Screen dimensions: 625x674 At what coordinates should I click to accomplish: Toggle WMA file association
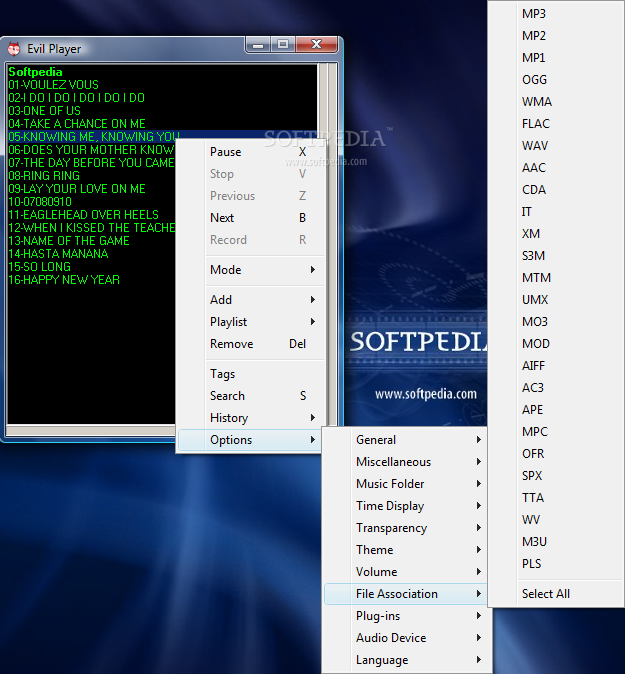(556, 102)
